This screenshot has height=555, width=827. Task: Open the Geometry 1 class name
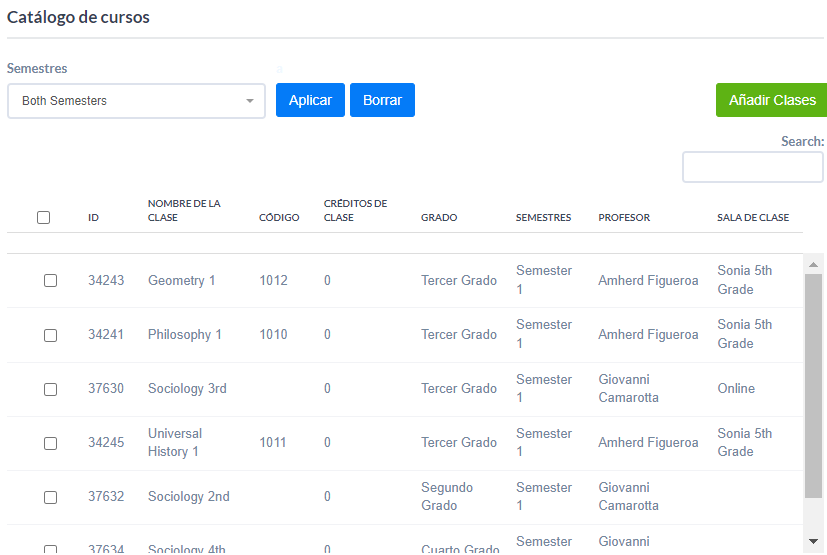pos(181,281)
